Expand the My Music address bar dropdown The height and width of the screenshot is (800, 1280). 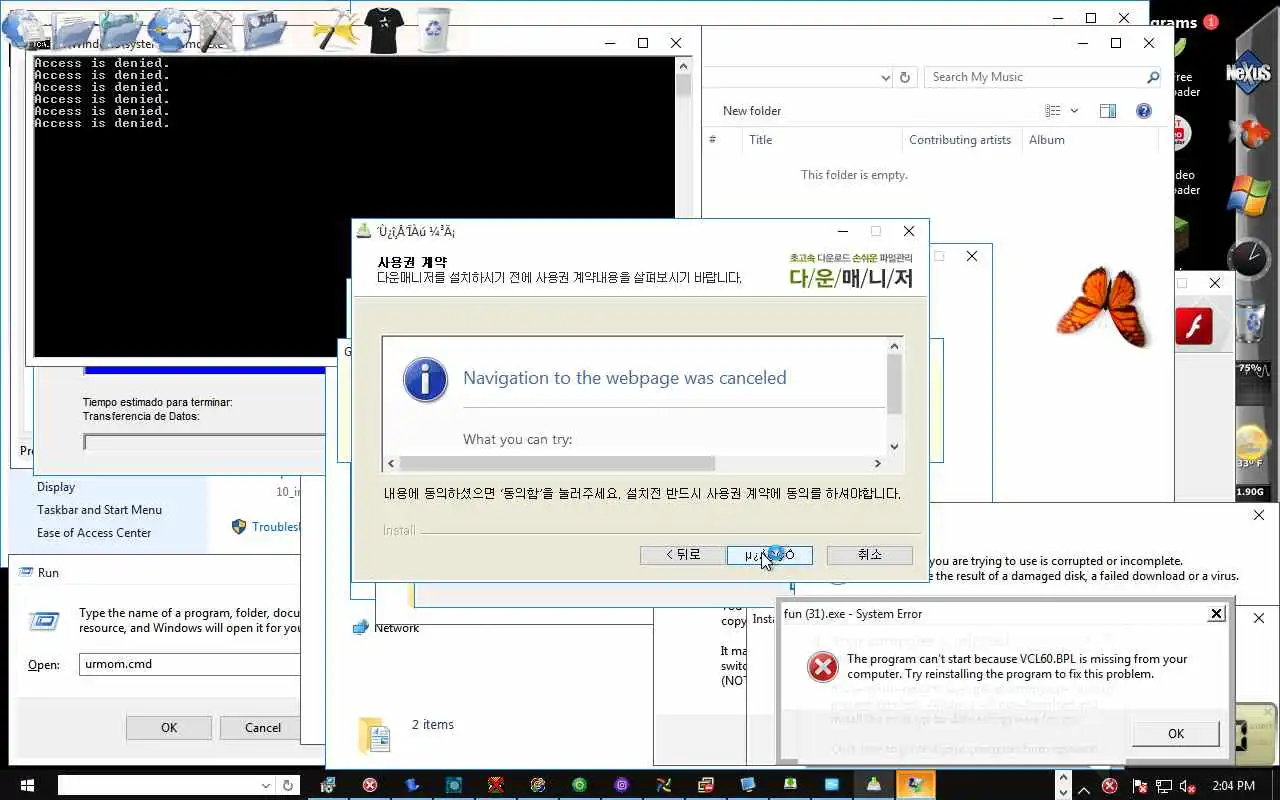pos(885,78)
